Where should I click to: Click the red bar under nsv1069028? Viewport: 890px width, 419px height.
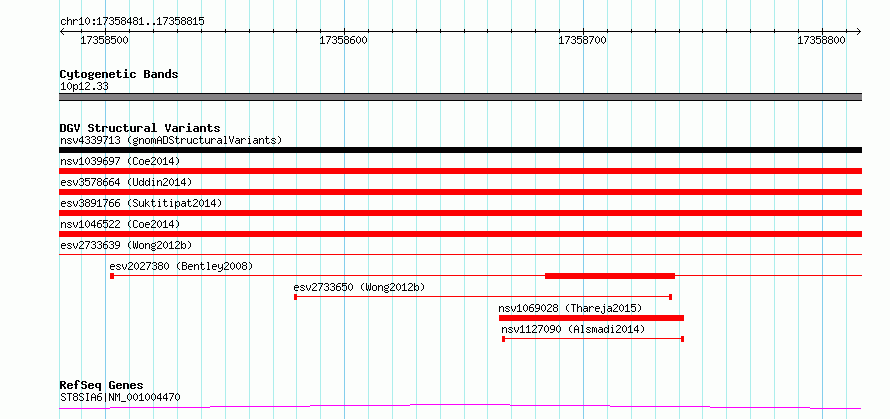click(591, 318)
